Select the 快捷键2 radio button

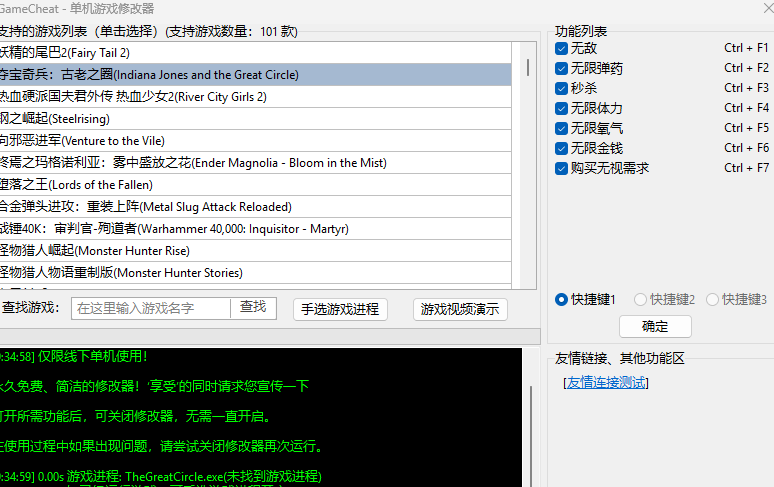(640, 300)
